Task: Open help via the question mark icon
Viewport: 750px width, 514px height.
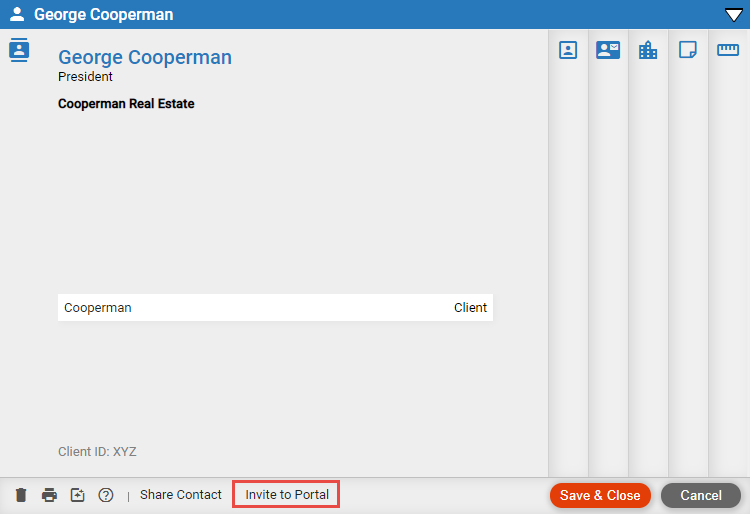Action: pos(106,495)
